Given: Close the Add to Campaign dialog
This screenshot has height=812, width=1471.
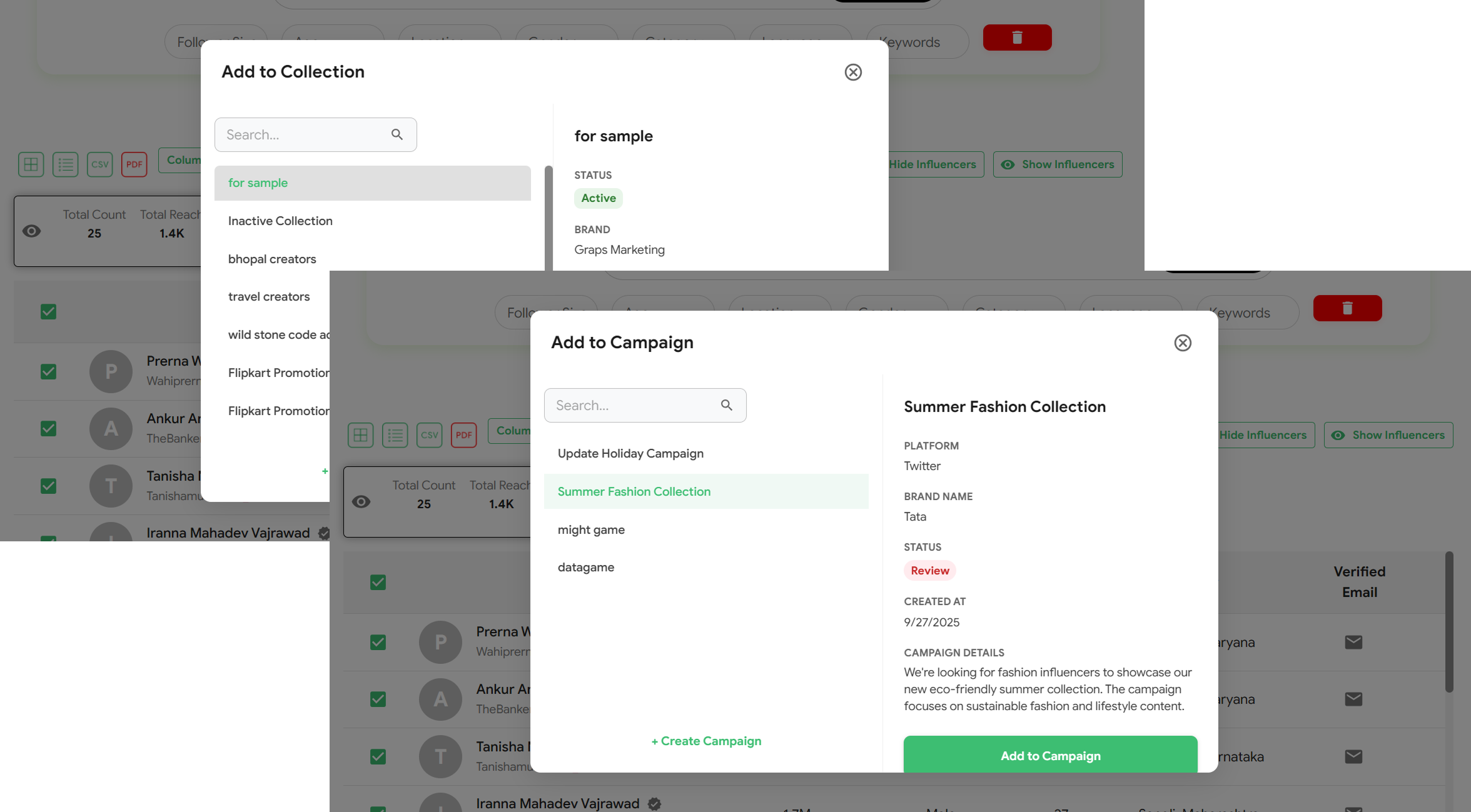Looking at the screenshot, I should coord(1182,343).
